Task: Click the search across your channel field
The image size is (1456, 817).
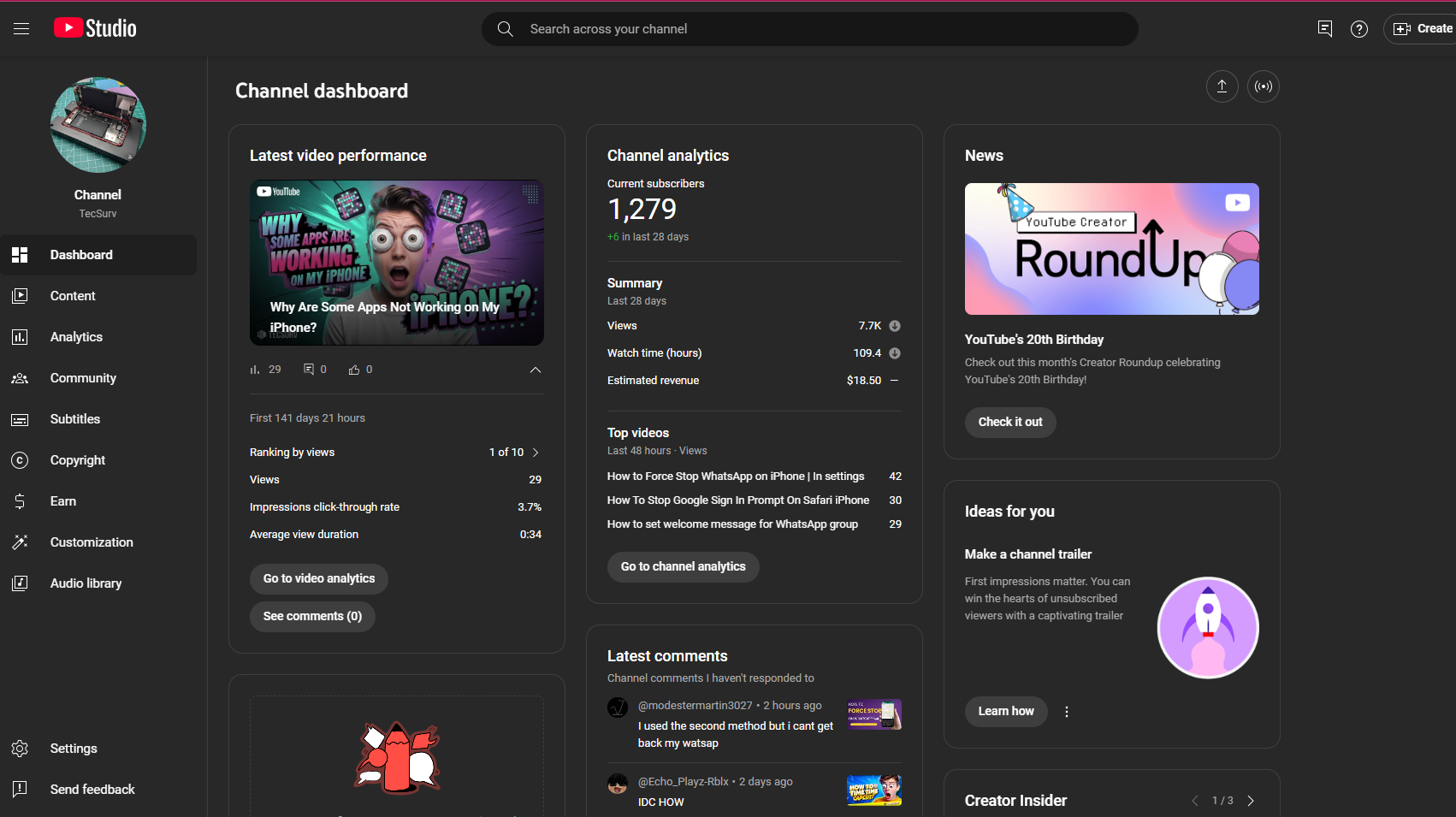Action: pyautogui.click(x=810, y=29)
